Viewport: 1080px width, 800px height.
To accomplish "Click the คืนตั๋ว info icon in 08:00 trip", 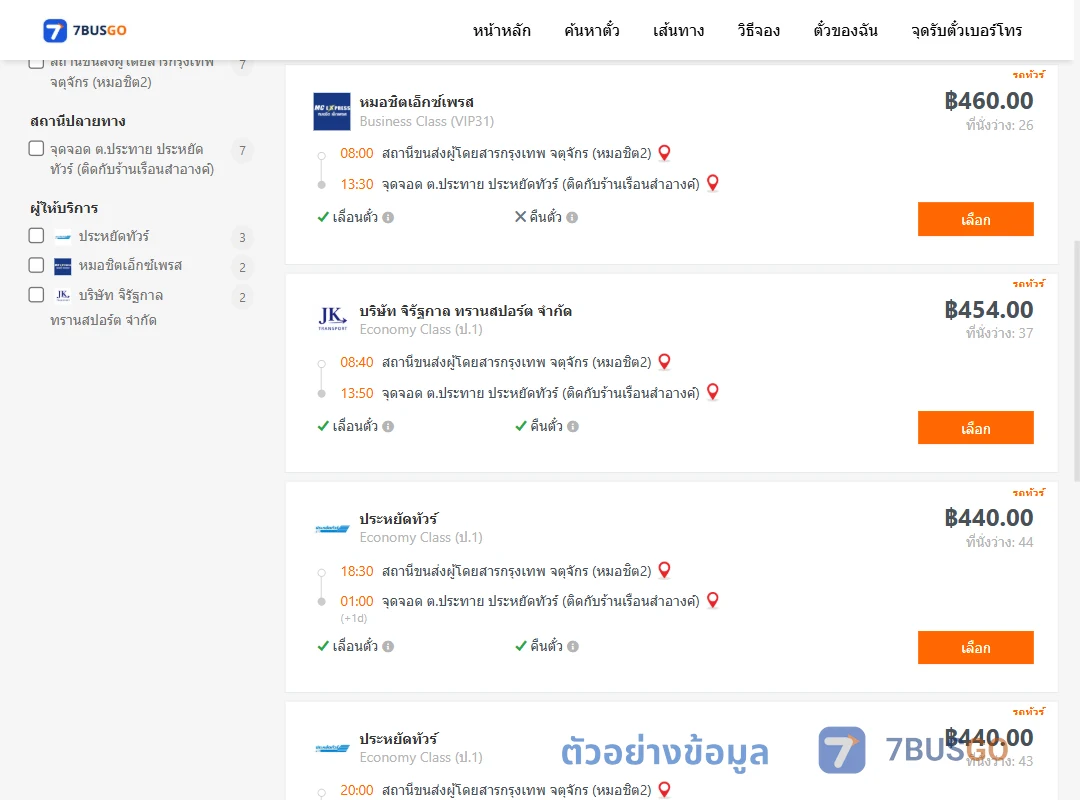I will point(572,218).
